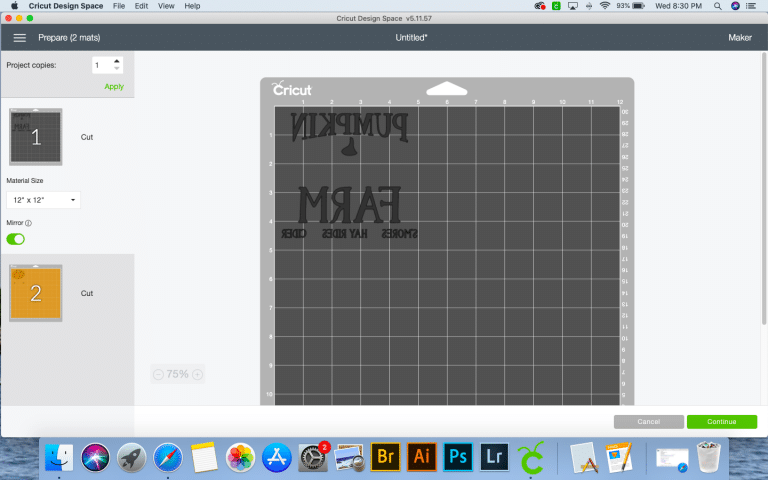Image resolution: width=768 pixels, height=480 pixels.
Task: Open Spotlight search in menu bar
Action: point(718,6)
